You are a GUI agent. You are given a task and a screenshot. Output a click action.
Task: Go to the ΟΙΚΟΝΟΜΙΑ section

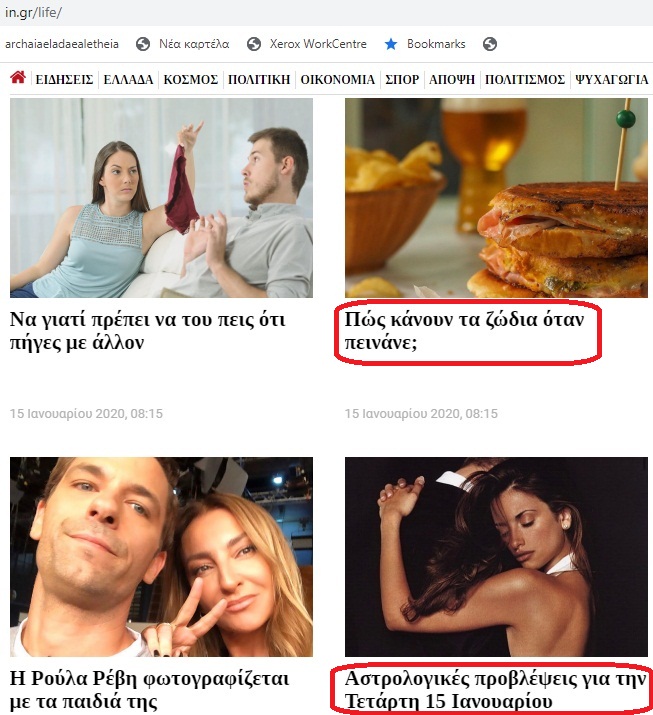tap(337, 79)
